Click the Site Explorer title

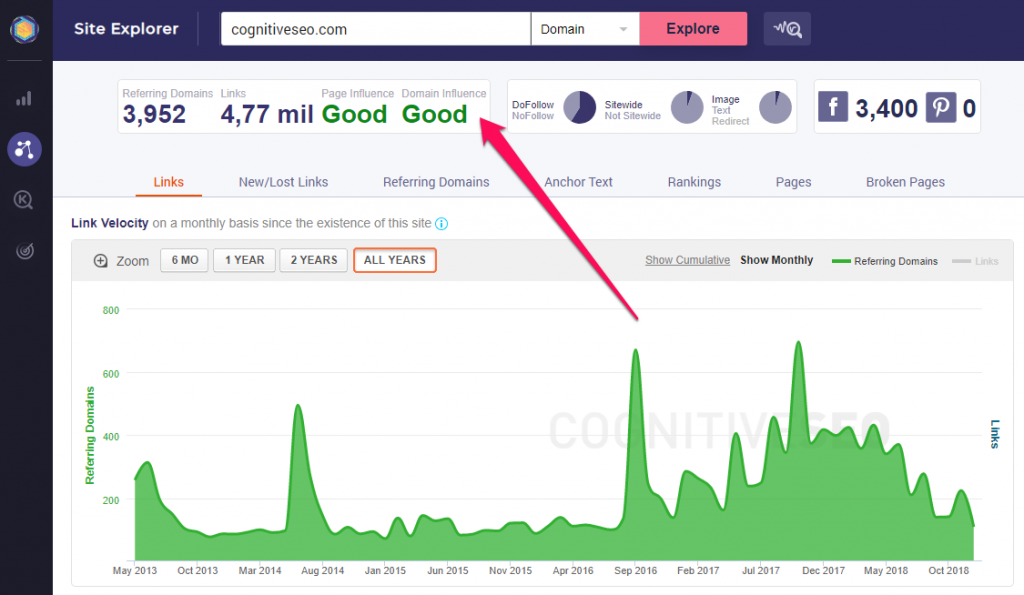(126, 29)
